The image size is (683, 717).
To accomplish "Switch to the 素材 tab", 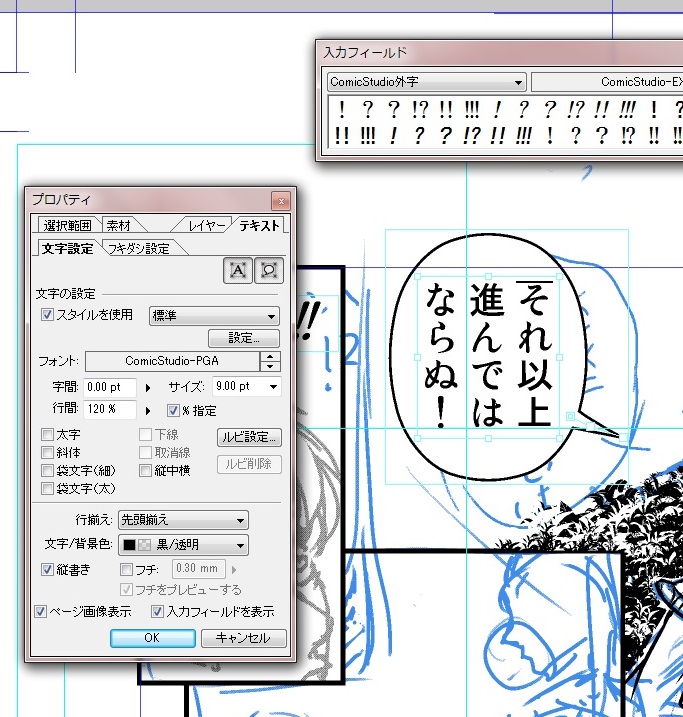I will 119,225.
